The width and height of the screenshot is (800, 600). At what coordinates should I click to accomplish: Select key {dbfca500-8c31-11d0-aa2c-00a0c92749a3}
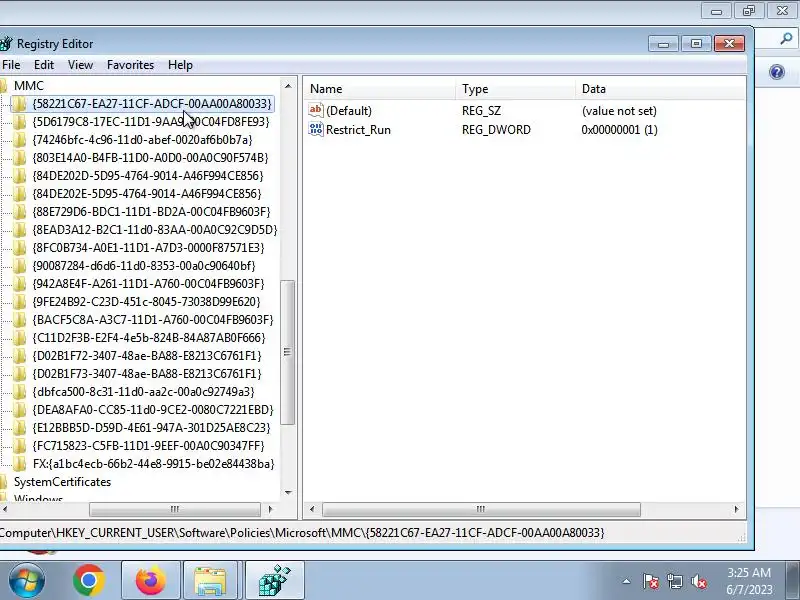click(143, 391)
